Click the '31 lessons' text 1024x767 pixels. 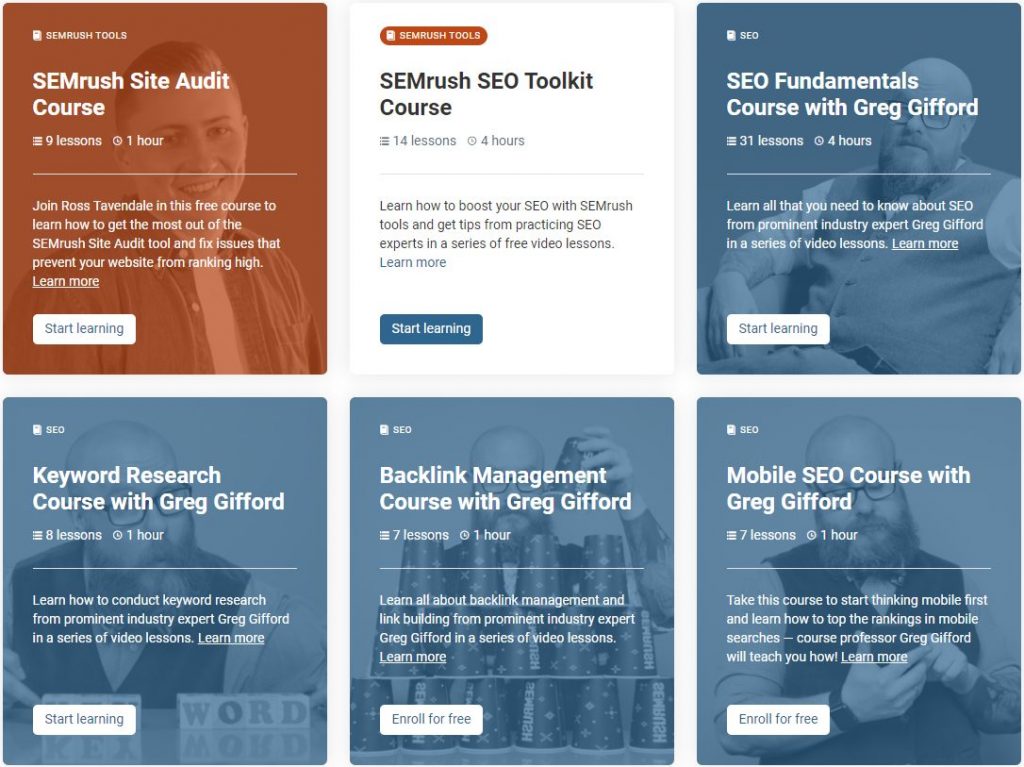point(771,141)
